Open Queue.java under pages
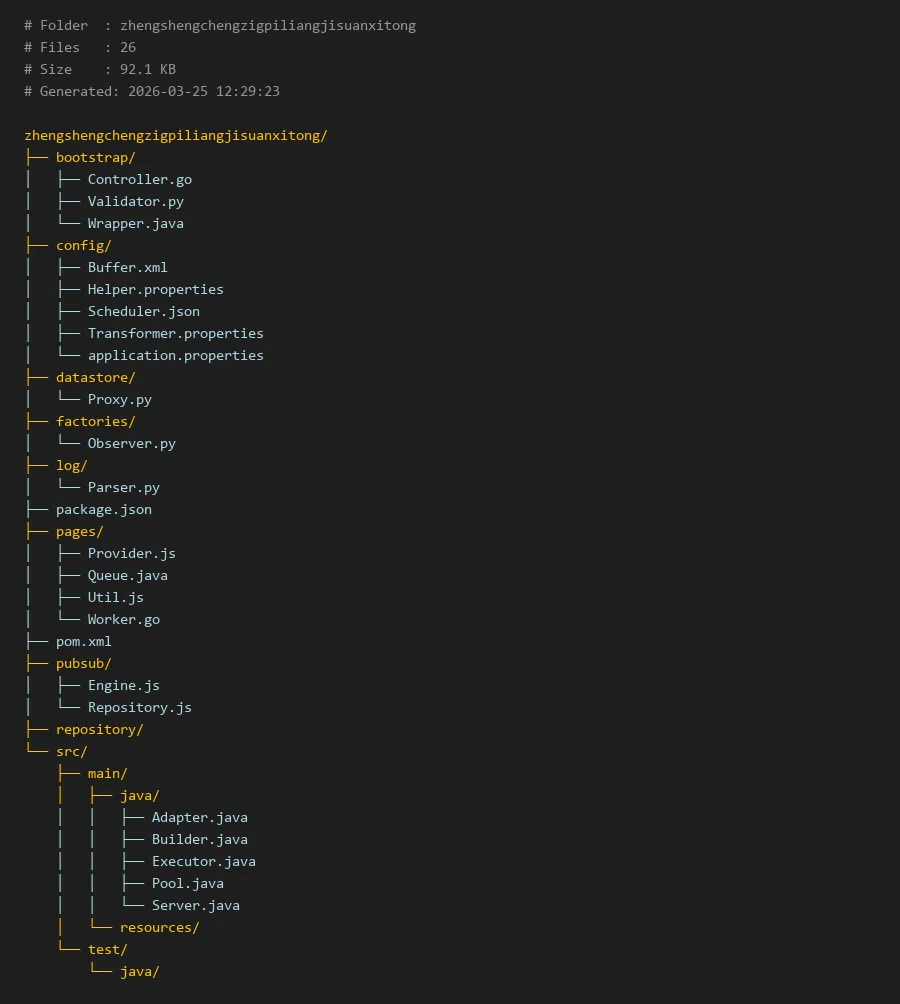 click(x=127, y=575)
